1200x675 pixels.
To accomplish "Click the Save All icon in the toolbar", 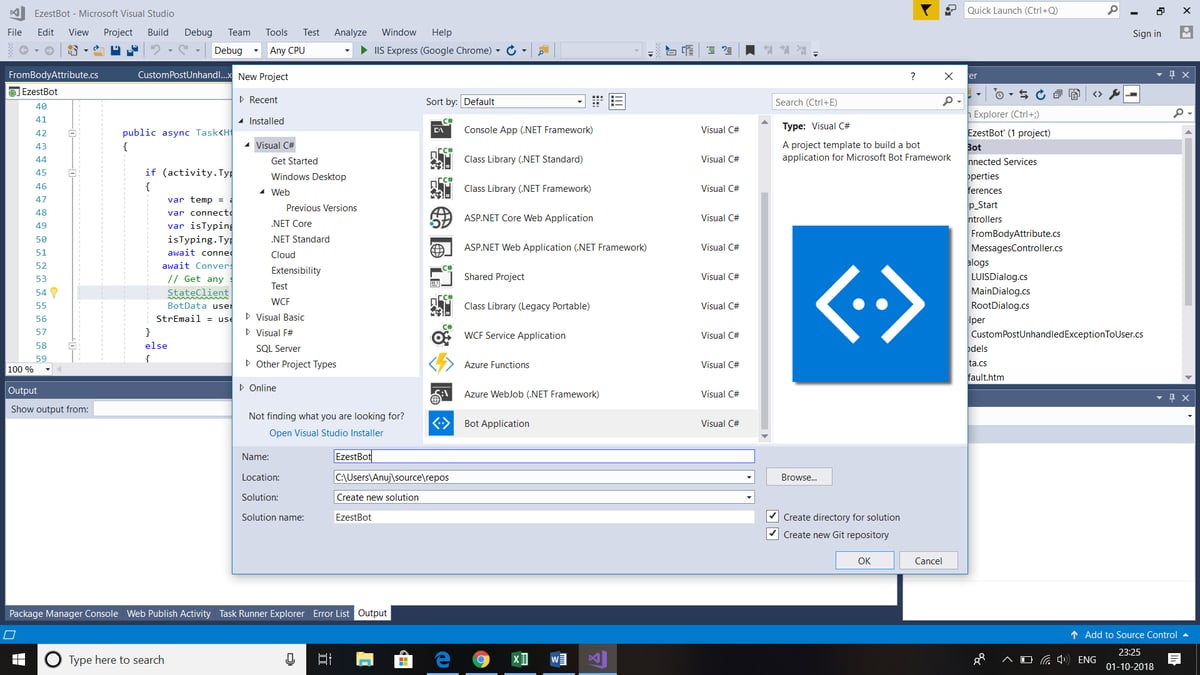I will (134, 50).
